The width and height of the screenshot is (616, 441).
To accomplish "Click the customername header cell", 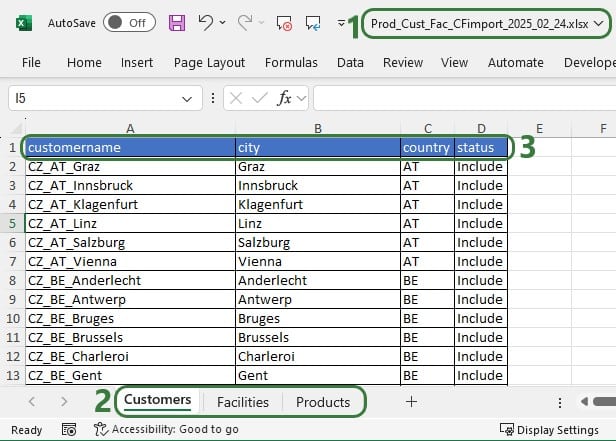I will [130, 148].
